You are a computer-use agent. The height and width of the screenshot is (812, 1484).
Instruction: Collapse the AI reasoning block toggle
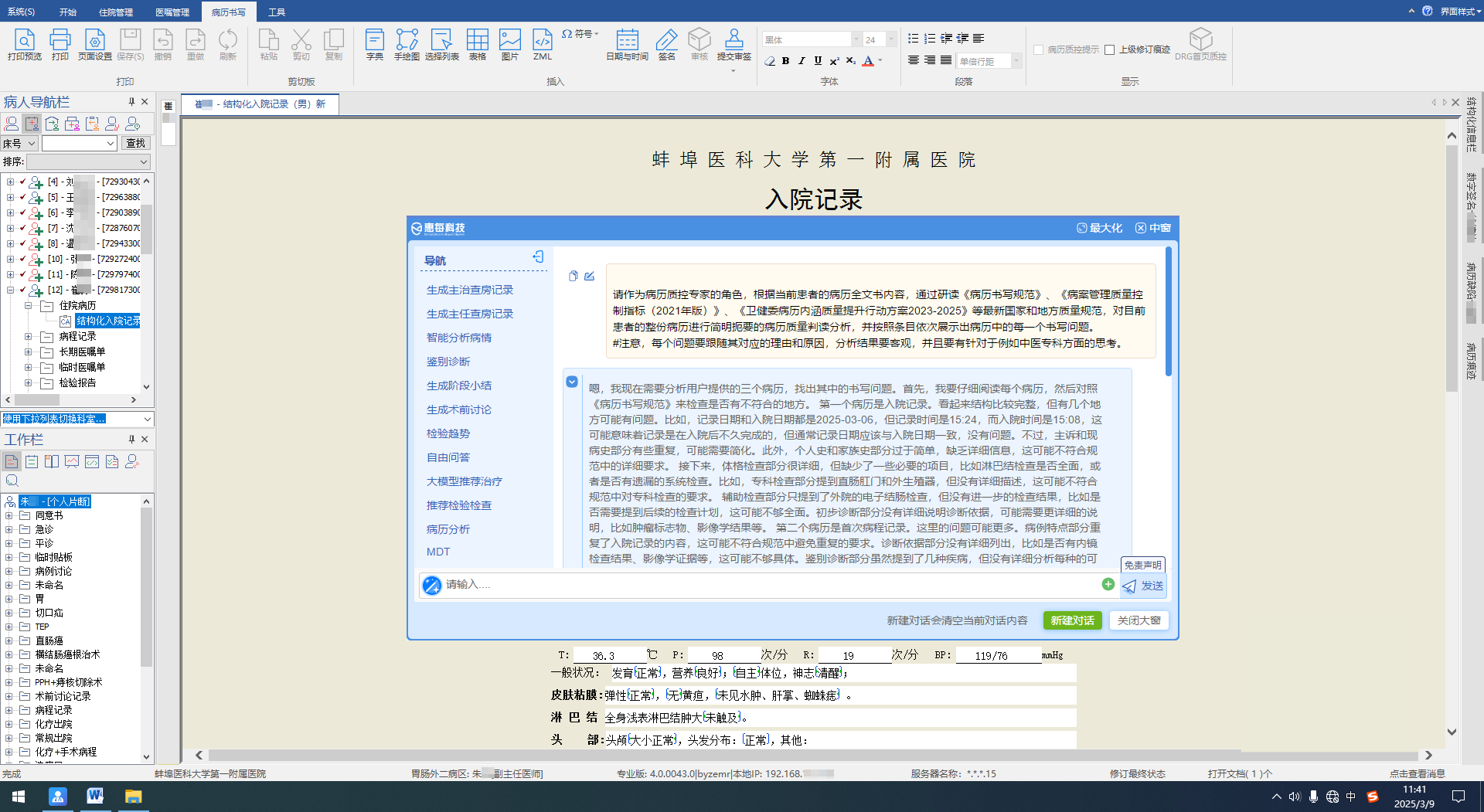572,382
